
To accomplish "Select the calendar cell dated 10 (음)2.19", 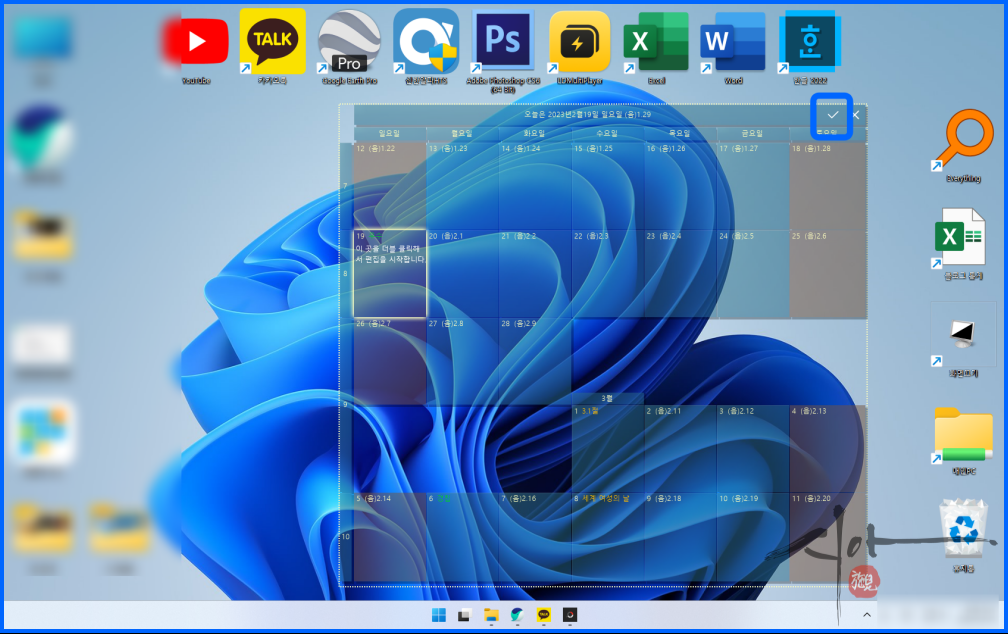I will coord(753,537).
